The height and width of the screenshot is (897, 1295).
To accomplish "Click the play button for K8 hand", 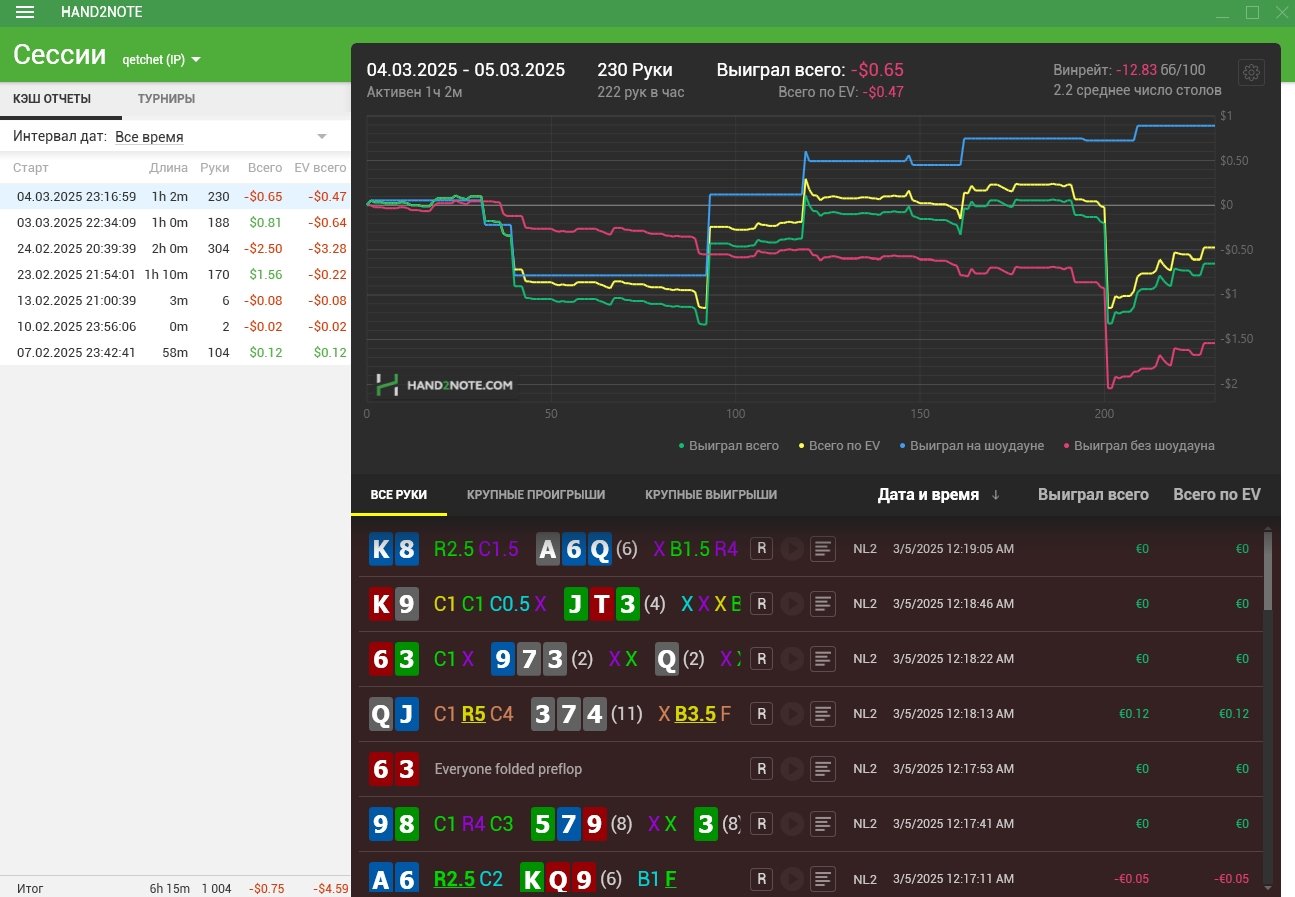I will [792, 548].
